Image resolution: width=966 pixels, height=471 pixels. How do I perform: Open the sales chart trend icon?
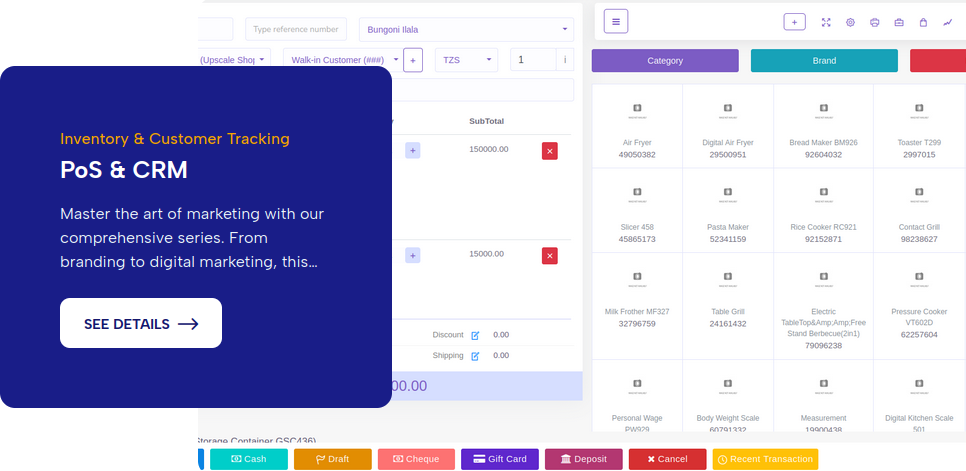[x=947, y=22]
